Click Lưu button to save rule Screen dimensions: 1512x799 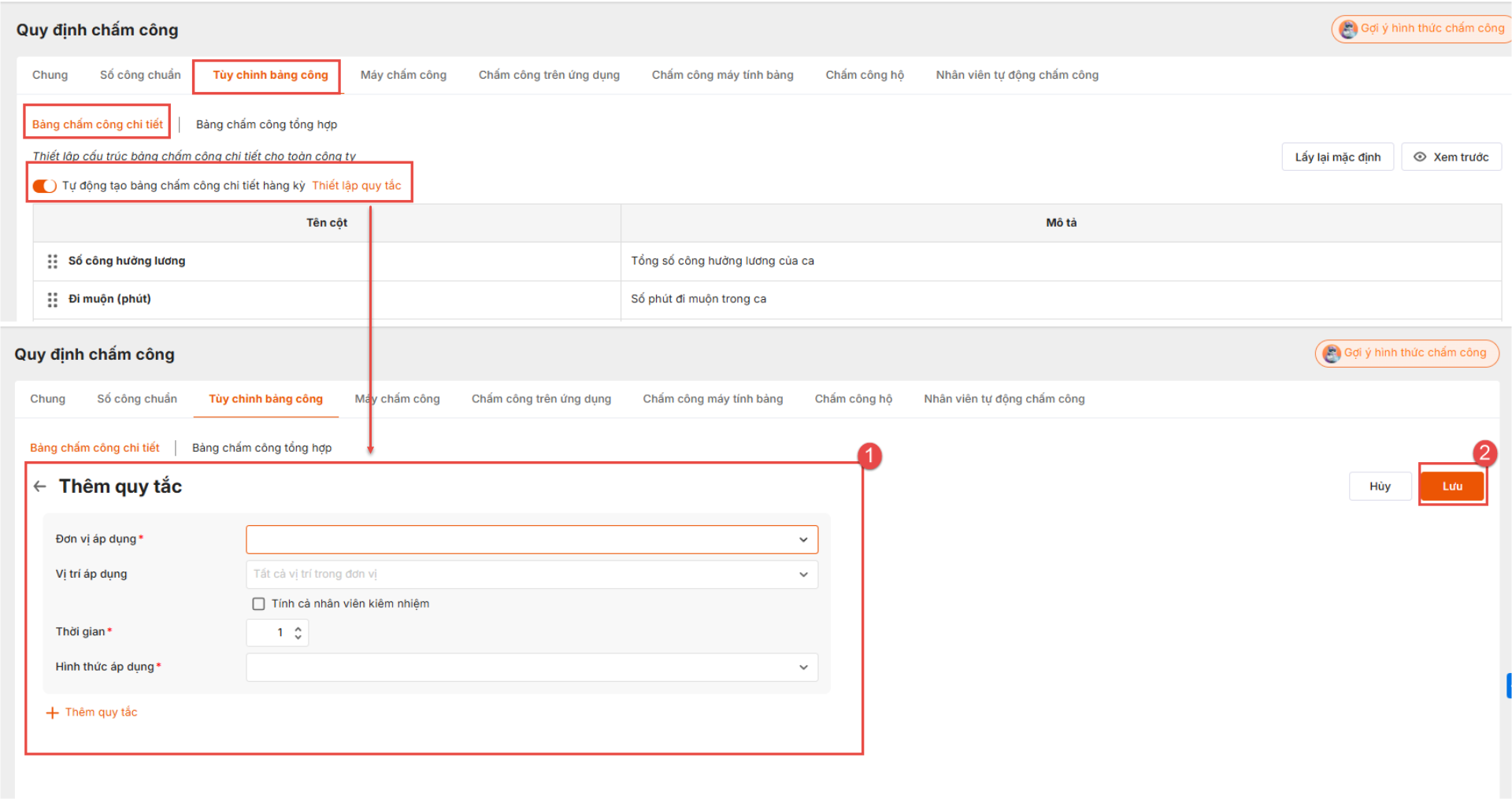click(1452, 486)
